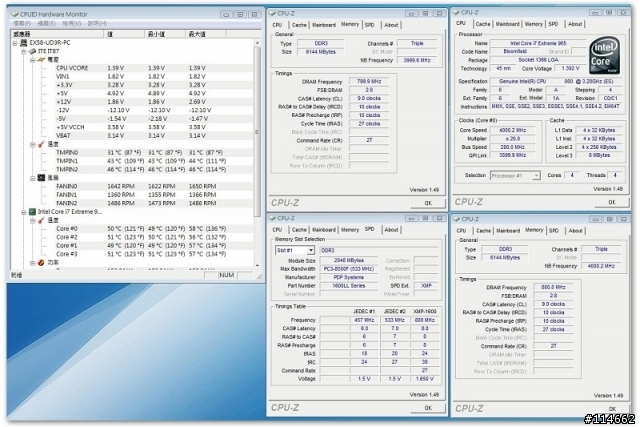Click the scroll-down arrow in Hardware Monitor

pyautogui.click(x=257, y=265)
